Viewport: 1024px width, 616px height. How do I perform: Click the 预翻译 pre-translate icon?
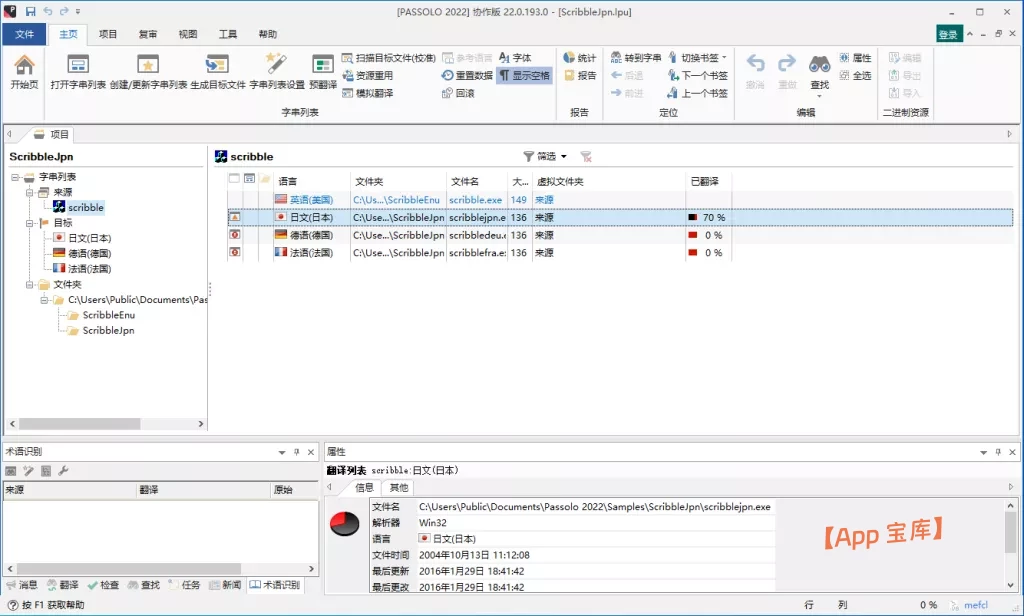323,67
